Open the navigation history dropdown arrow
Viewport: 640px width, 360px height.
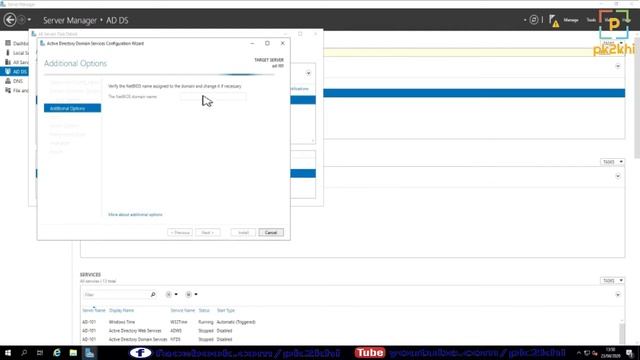pos(29,20)
